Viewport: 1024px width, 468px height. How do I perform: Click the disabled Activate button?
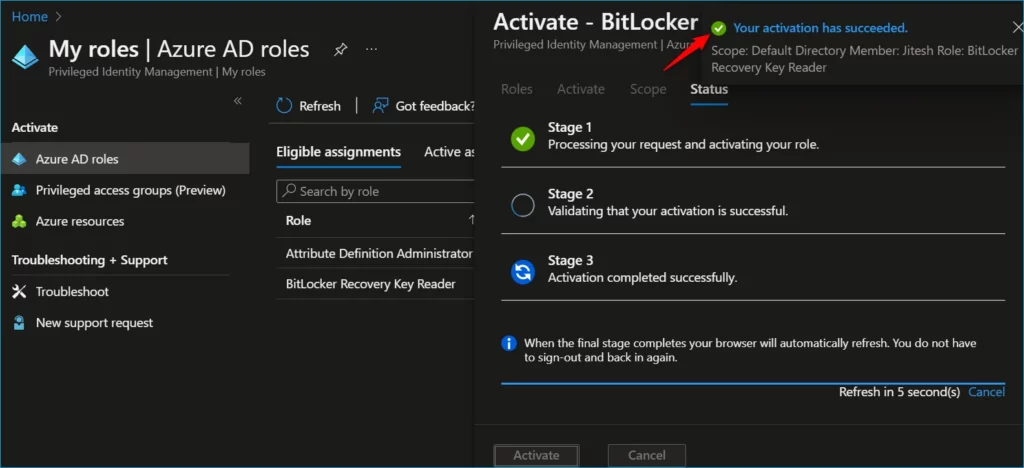click(536, 455)
